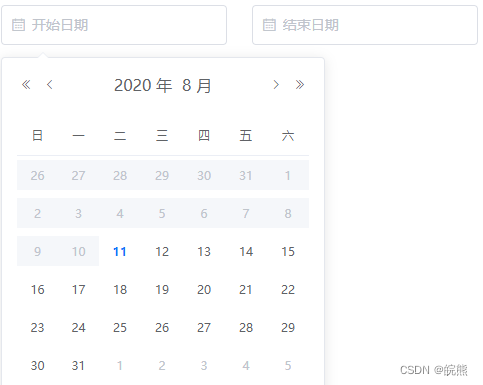Choose date 18
Screen dimensions: 483x385
pyautogui.click(x=120, y=289)
